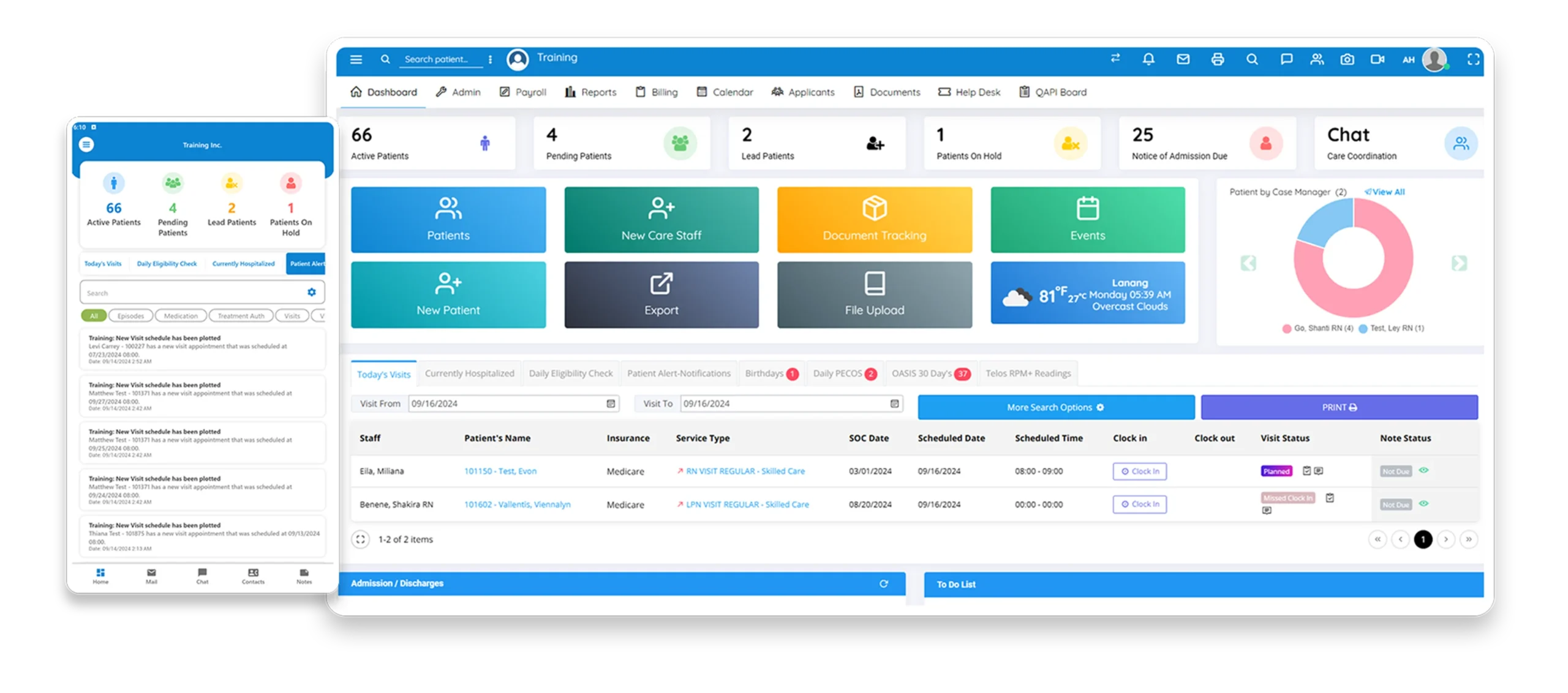Open Reports menu
This screenshot has height=693, width=1568.
point(590,92)
